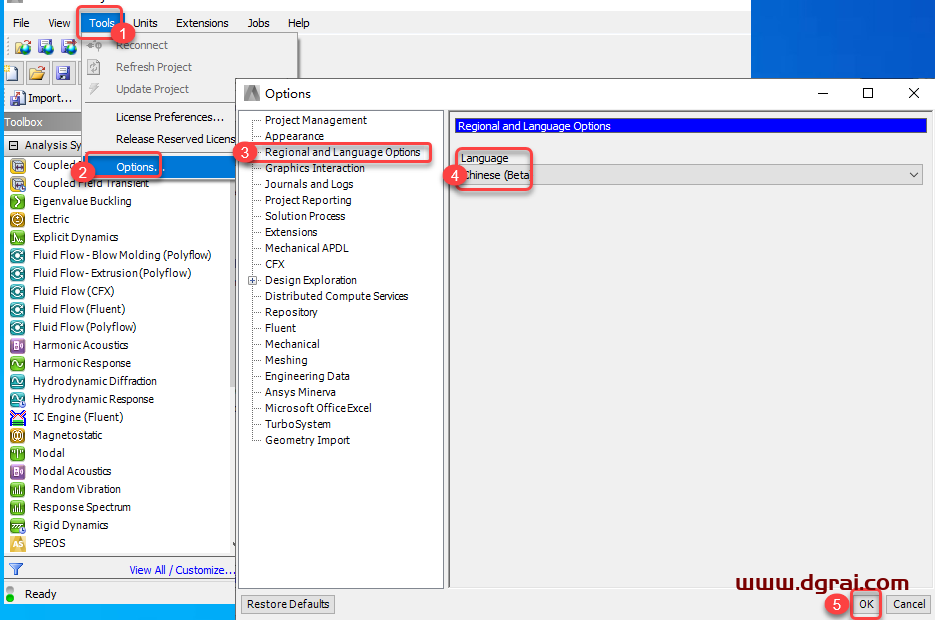The width and height of the screenshot is (935, 620).
Task: Select Project Management in Options tree
Action: coord(316,120)
